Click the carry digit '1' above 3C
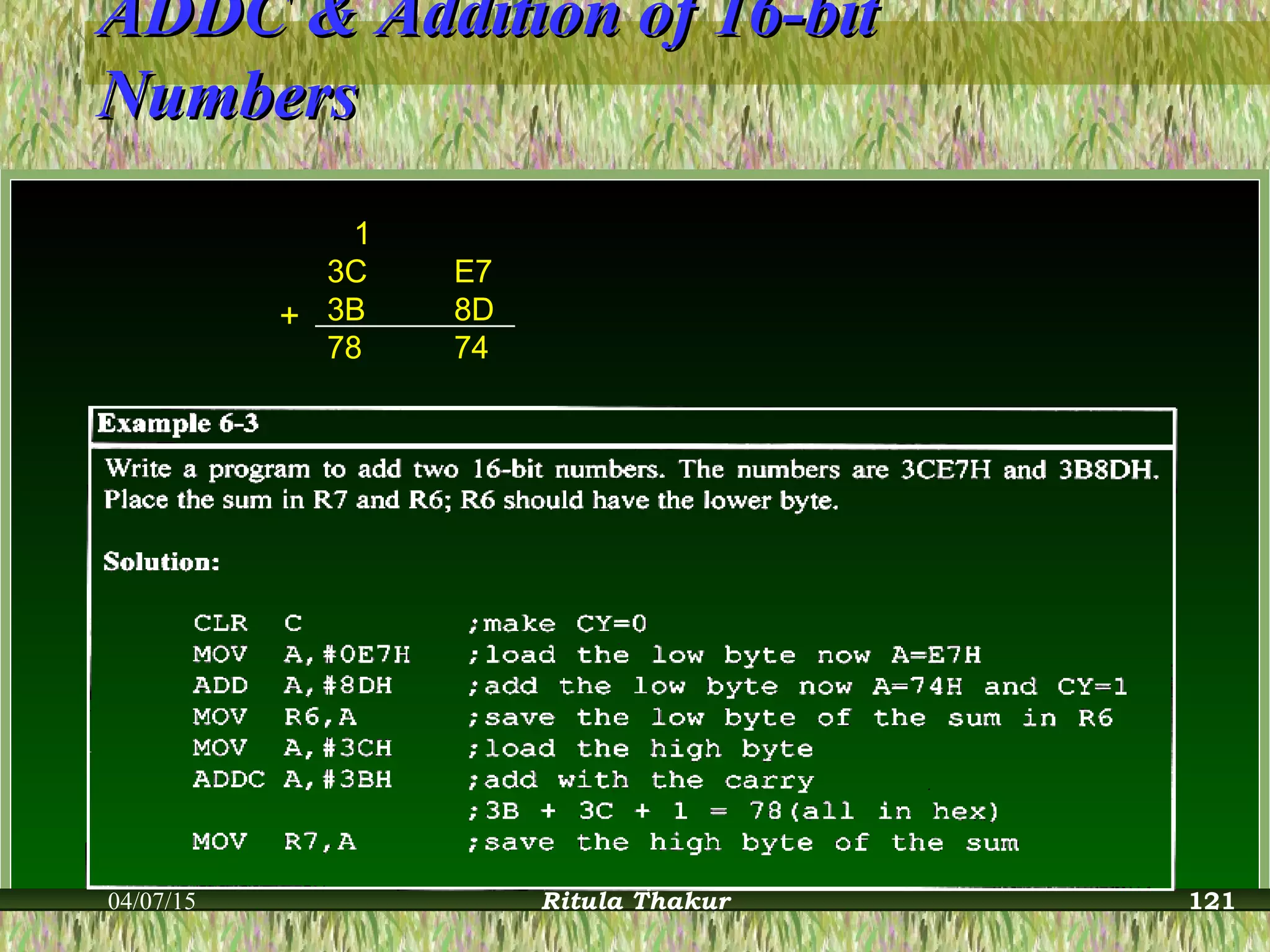Image resolution: width=1270 pixels, height=952 pixels. 362,234
